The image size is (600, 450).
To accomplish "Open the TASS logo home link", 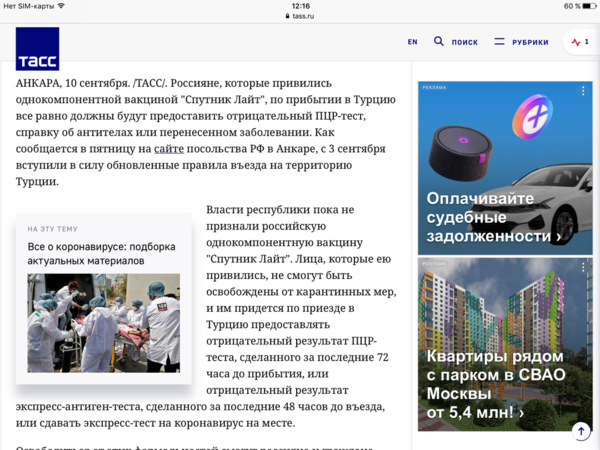I will [x=38, y=49].
